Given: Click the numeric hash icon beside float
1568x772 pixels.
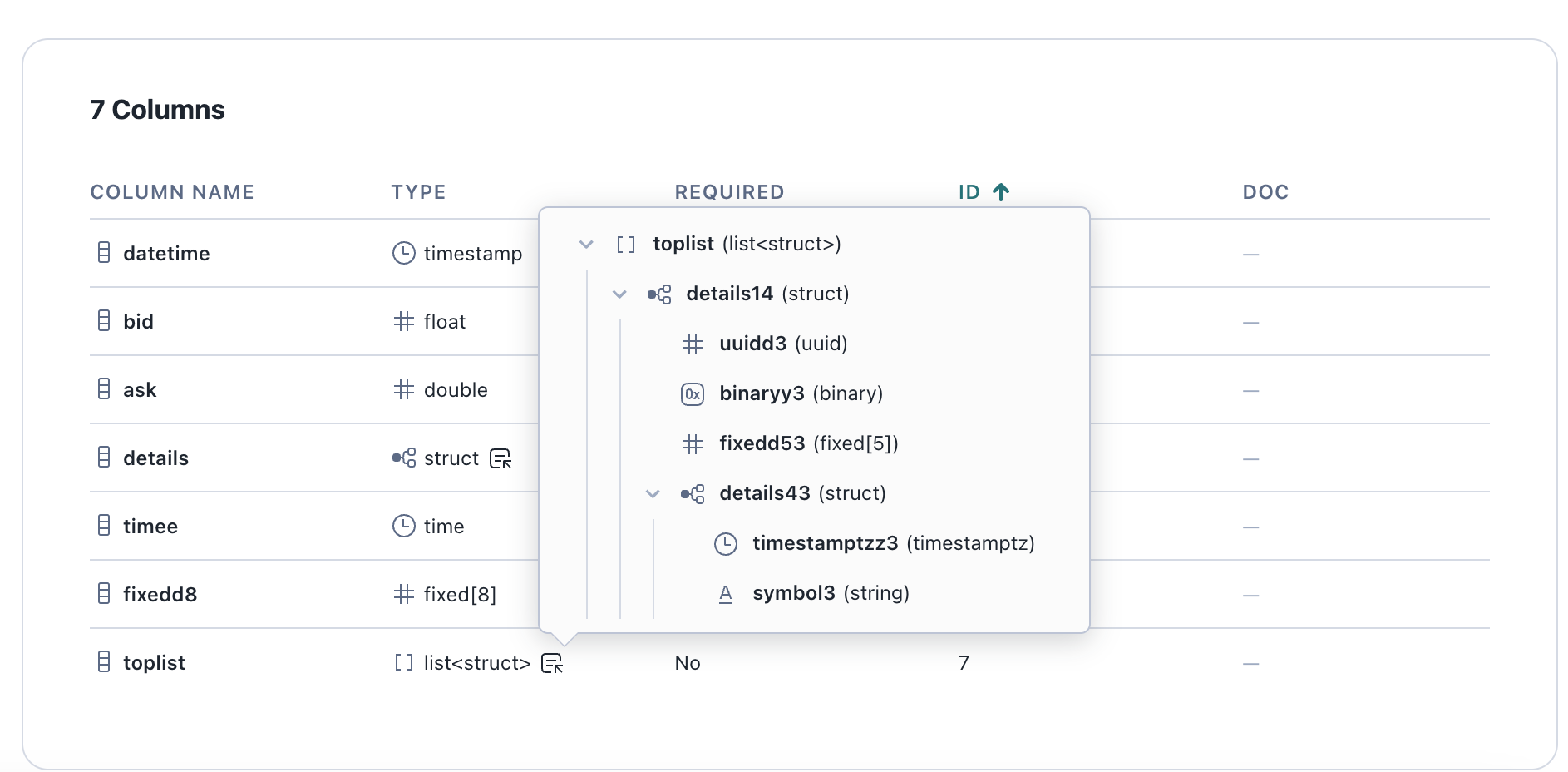Looking at the screenshot, I should pos(402,321).
